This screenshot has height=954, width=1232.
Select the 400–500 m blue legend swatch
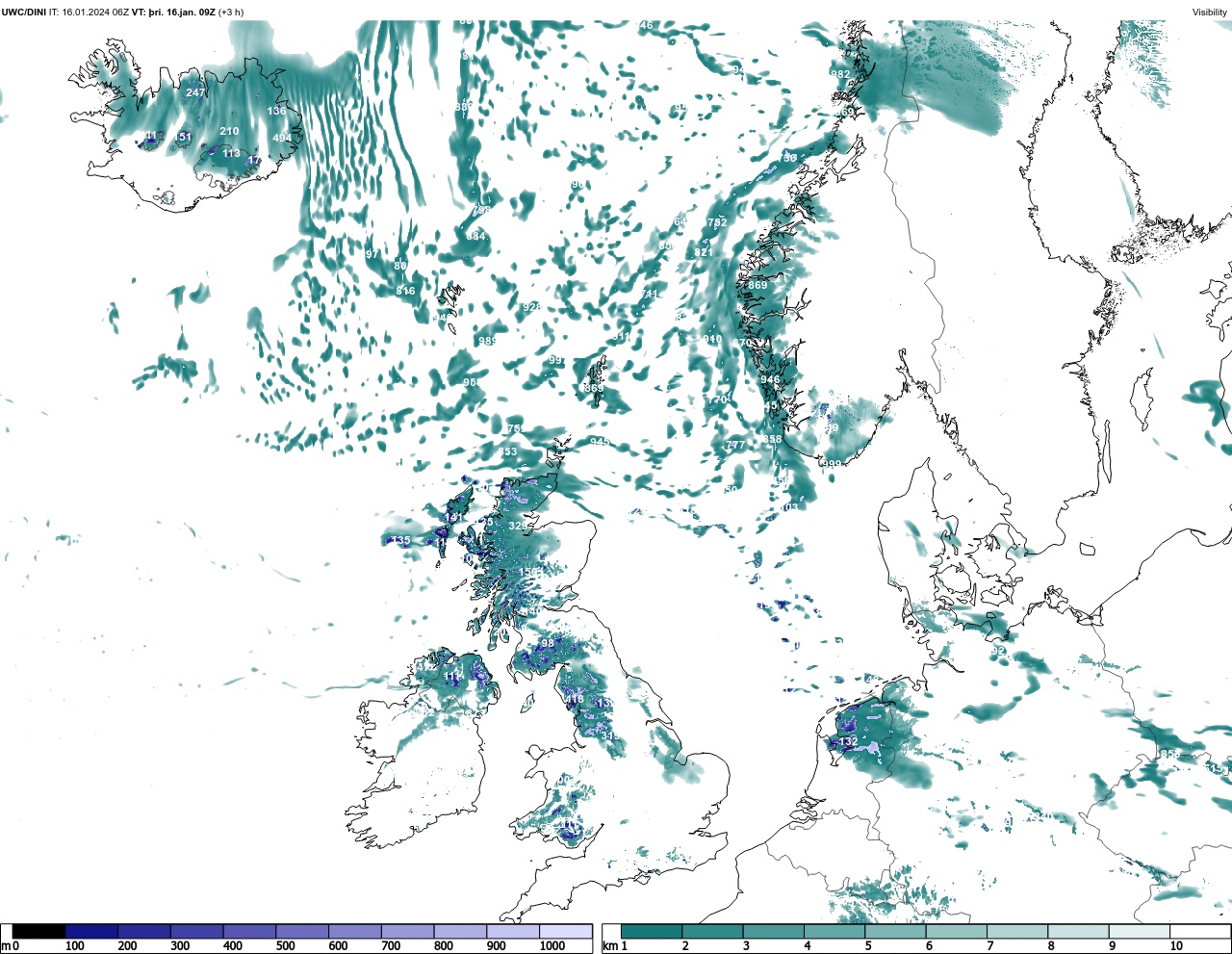click(249, 932)
